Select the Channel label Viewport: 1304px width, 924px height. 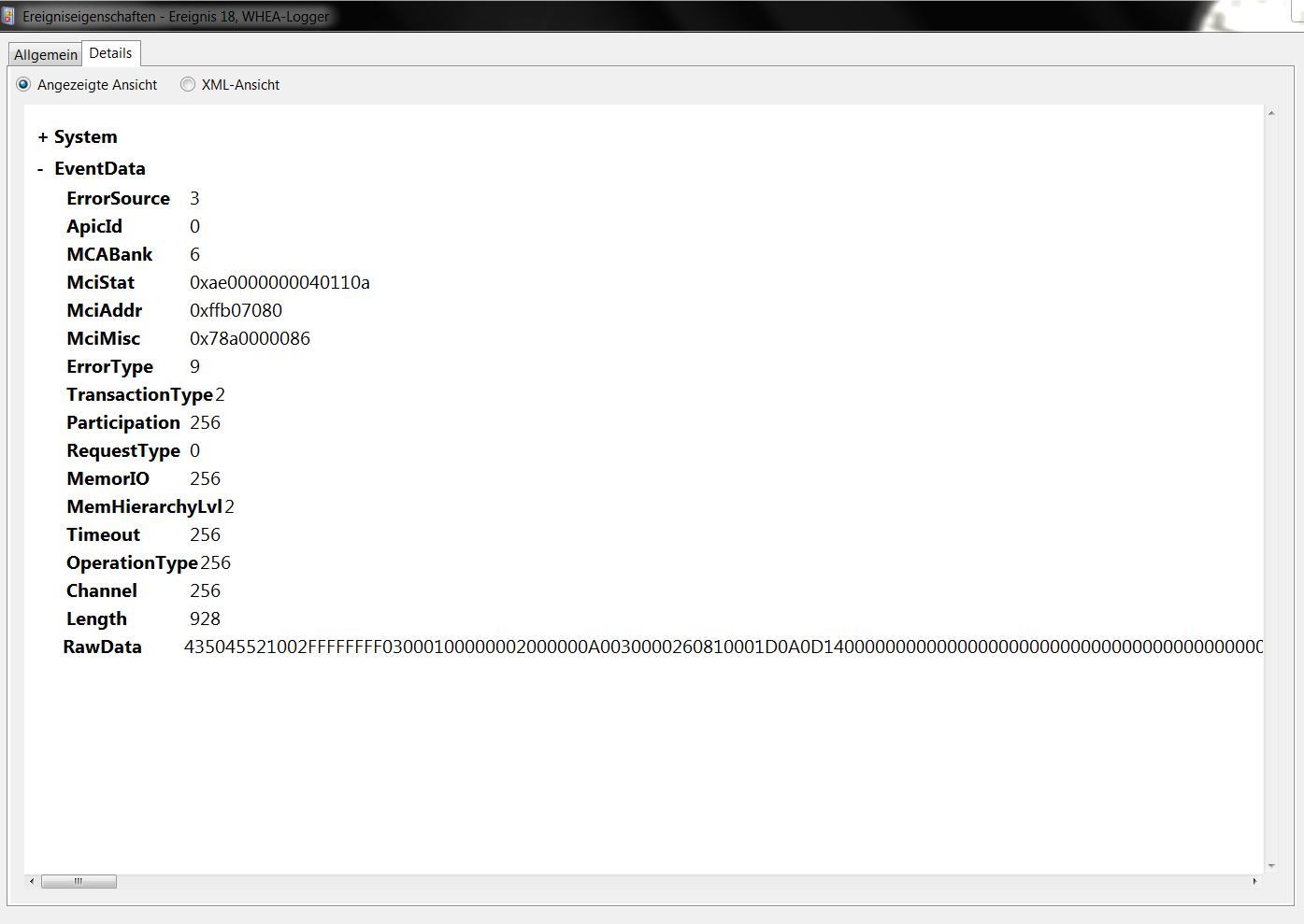click(102, 590)
